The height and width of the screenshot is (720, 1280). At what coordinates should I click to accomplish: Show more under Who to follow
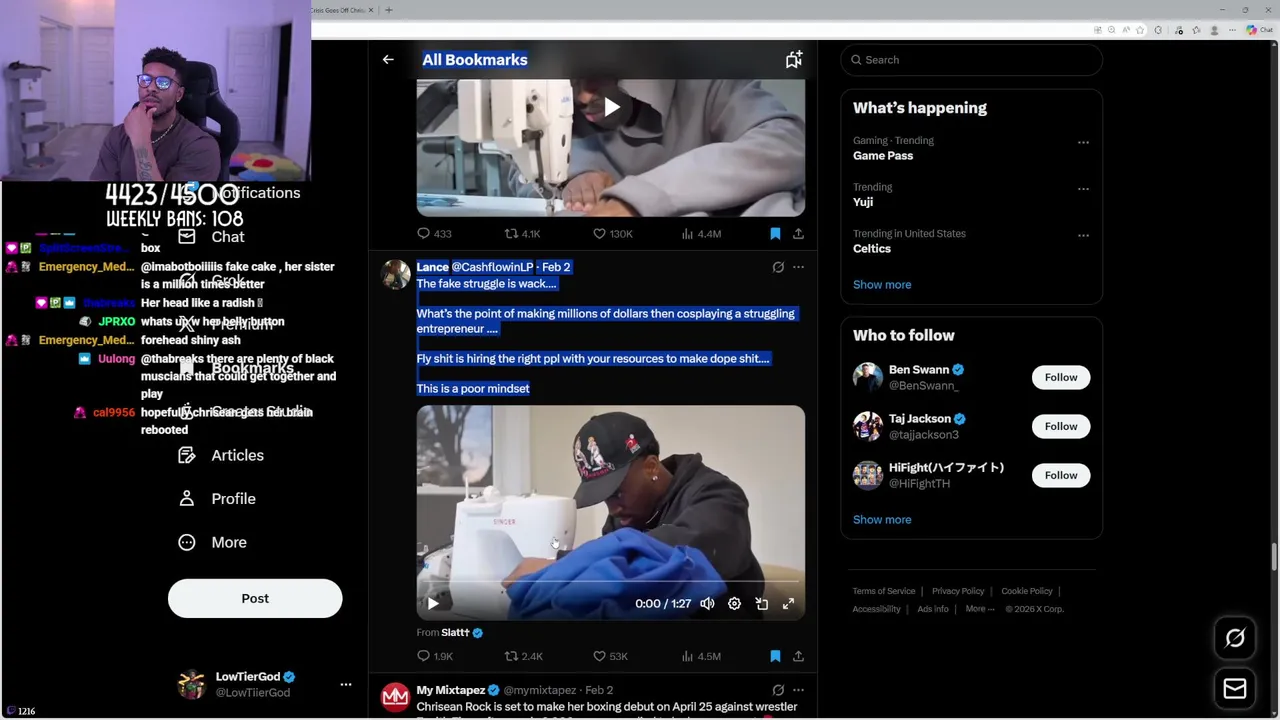pyautogui.click(x=882, y=520)
